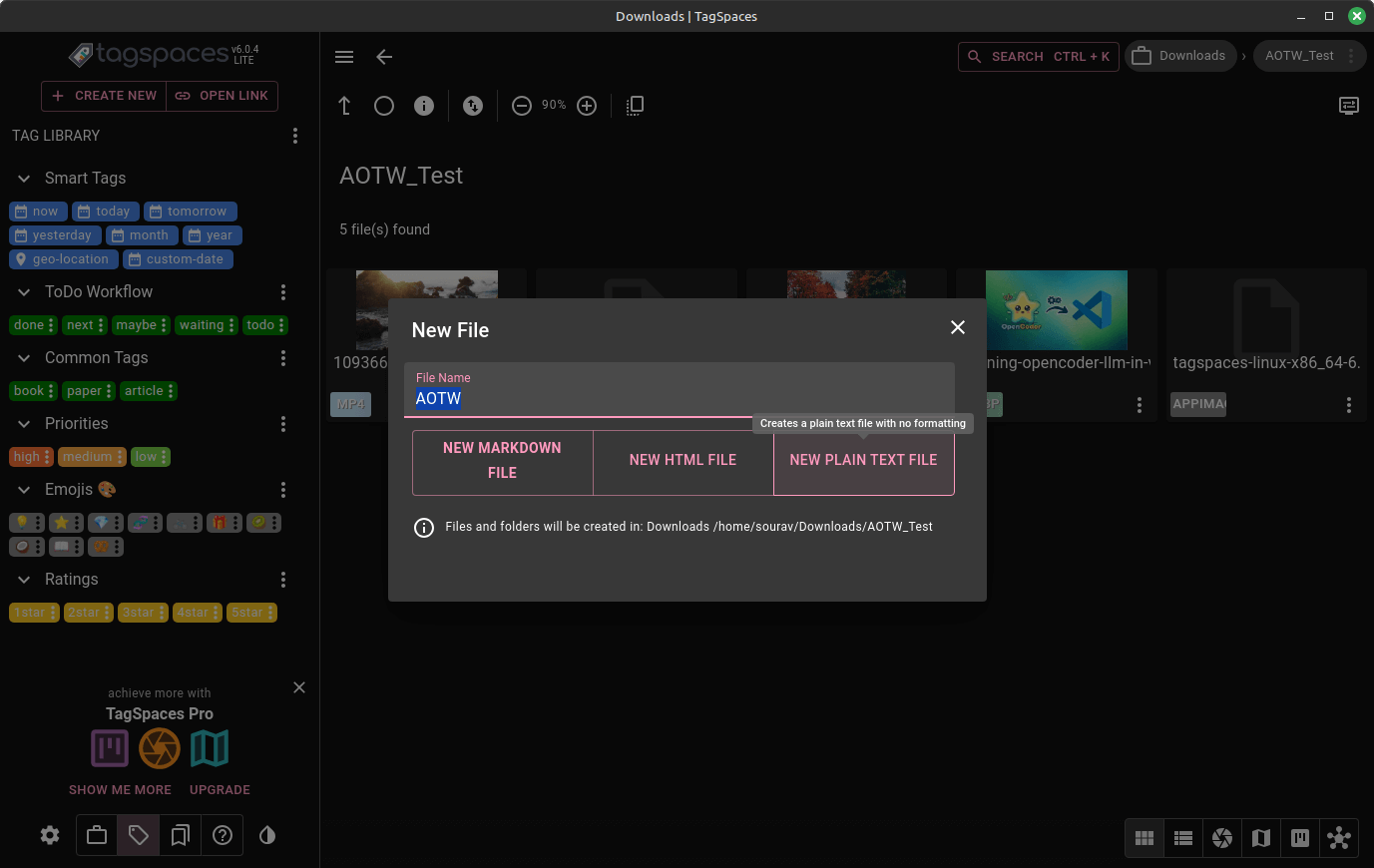Open the location manager briefcase tab
Screen dimensions: 1374x868
97,835
